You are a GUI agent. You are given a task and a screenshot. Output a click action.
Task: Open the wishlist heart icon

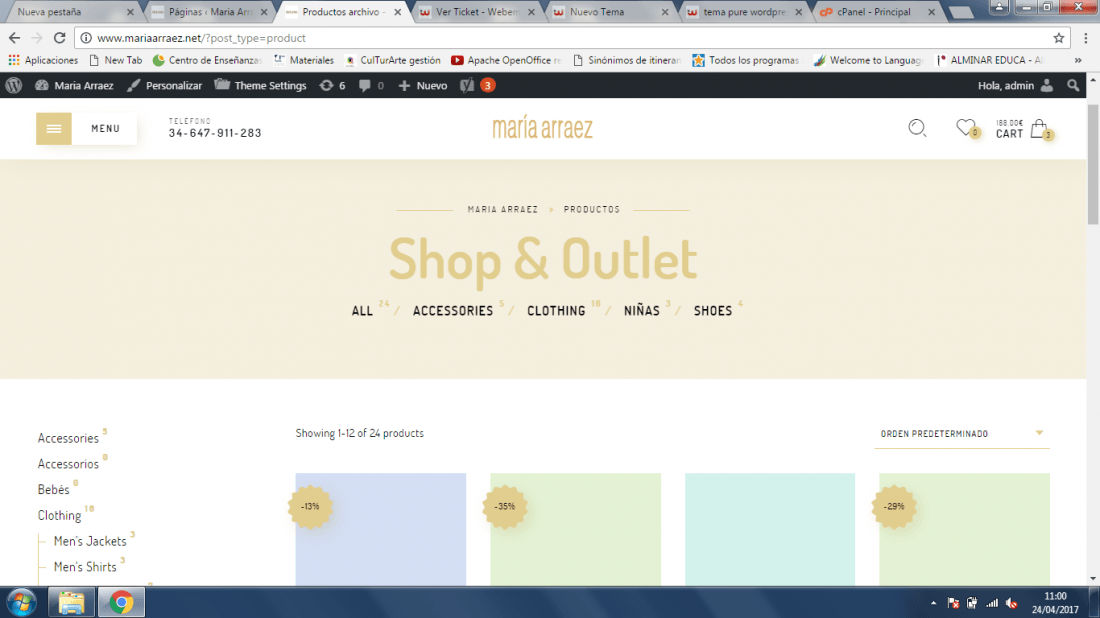(966, 127)
